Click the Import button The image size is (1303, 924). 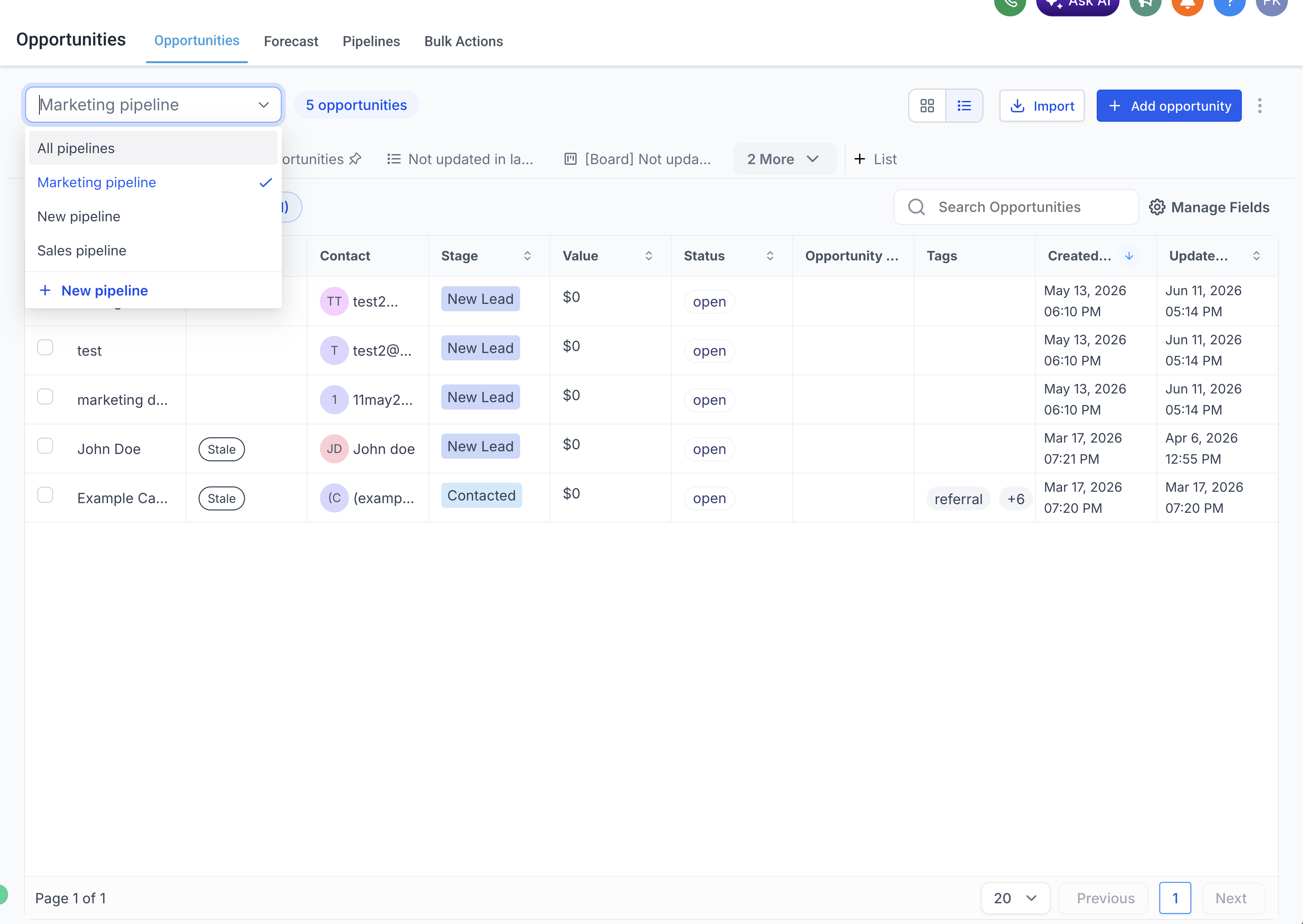click(x=1042, y=106)
